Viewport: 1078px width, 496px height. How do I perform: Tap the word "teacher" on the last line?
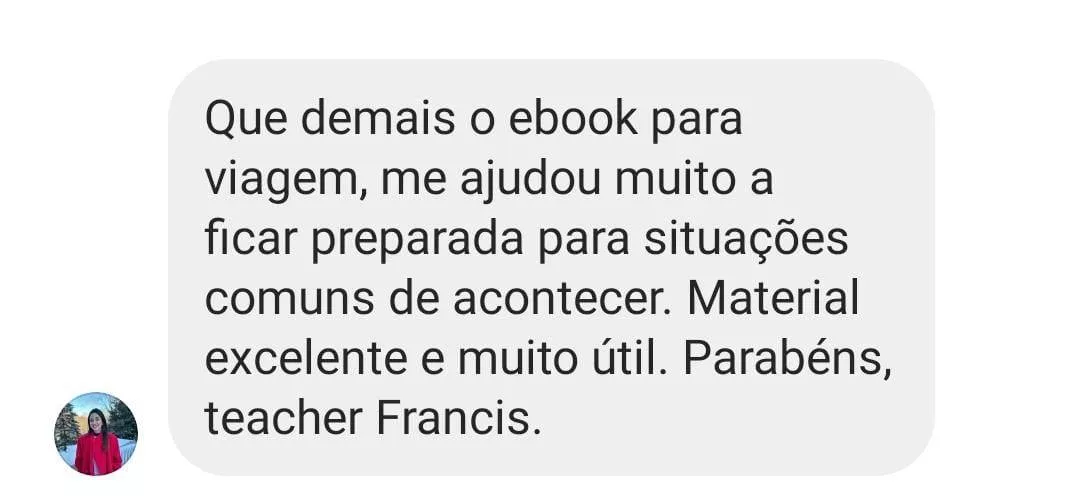pyautogui.click(x=284, y=418)
